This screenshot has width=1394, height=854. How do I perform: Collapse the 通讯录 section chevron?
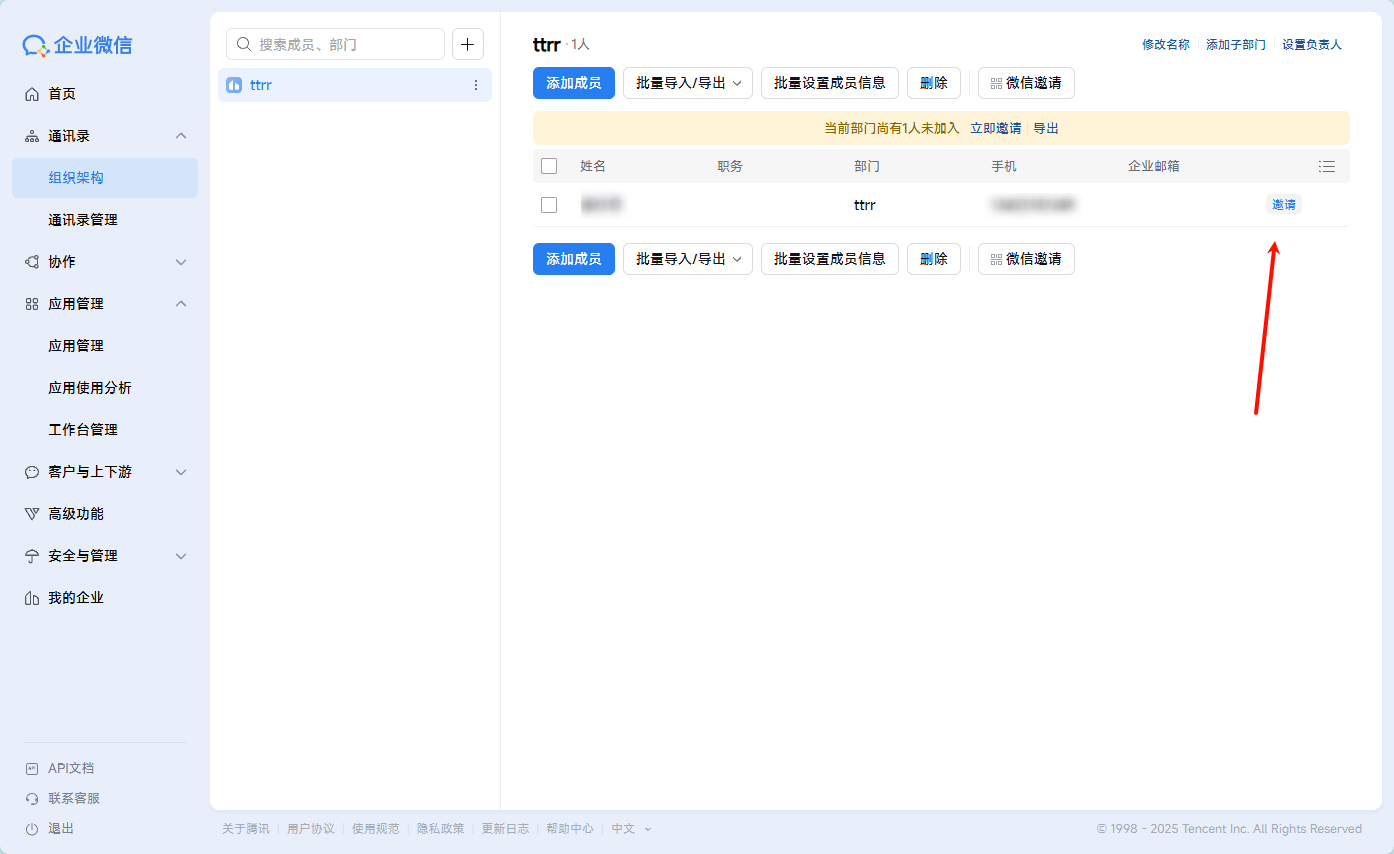coord(181,136)
